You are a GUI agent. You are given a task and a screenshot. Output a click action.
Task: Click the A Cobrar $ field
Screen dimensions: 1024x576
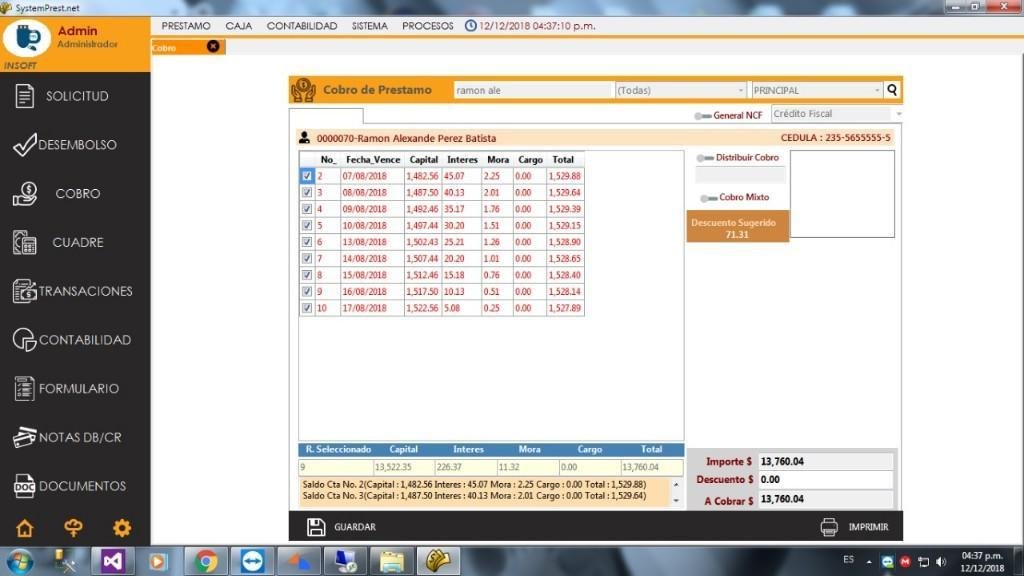pos(825,500)
